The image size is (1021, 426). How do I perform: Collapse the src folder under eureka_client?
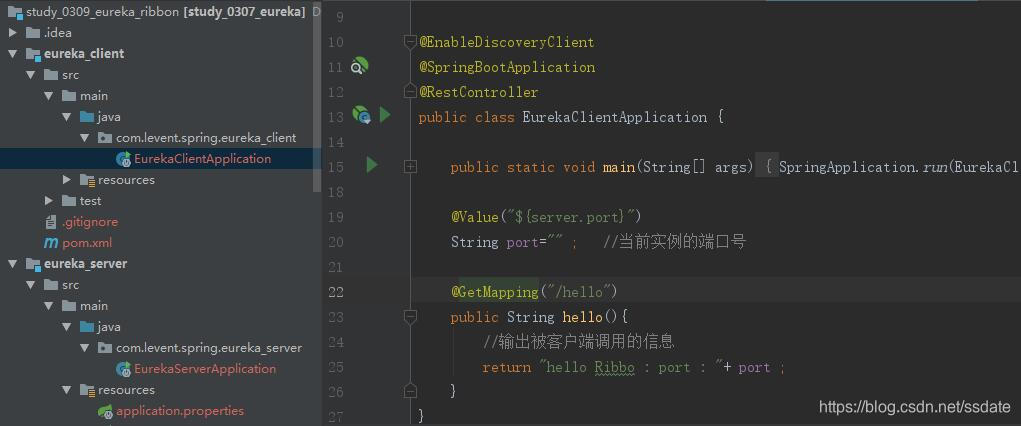click(x=31, y=75)
